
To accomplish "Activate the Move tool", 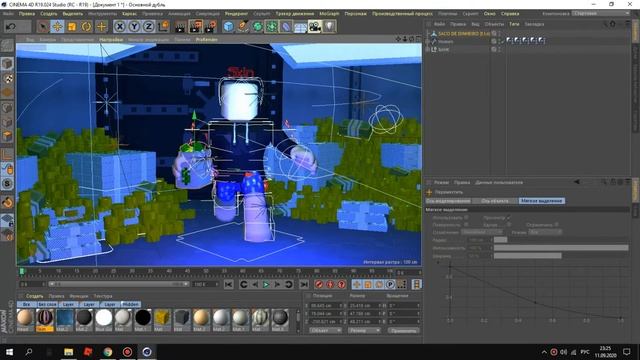I will pos(58,27).
